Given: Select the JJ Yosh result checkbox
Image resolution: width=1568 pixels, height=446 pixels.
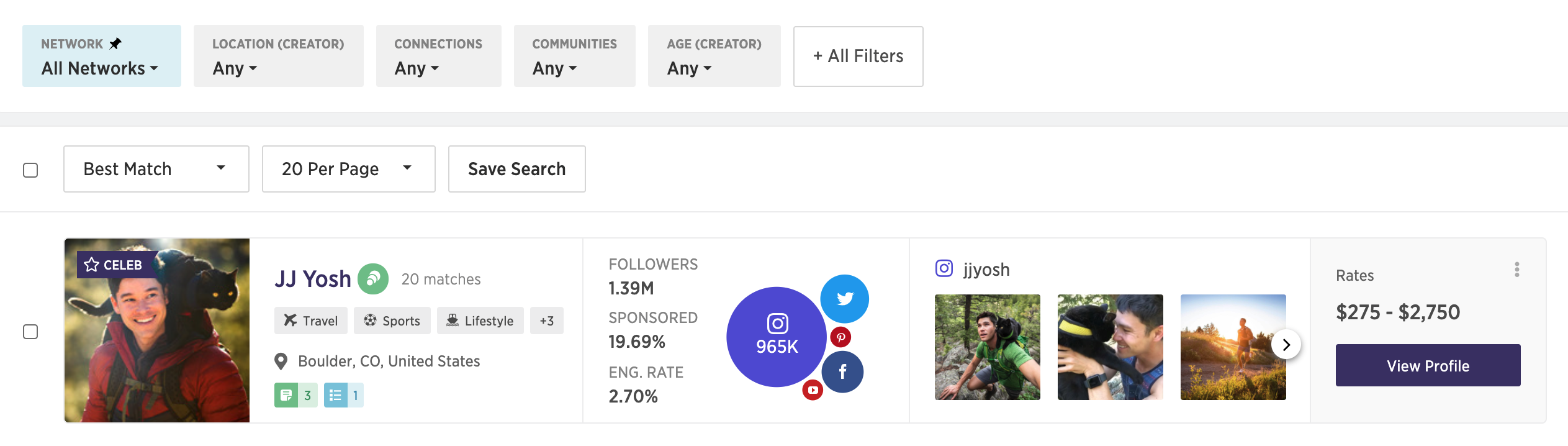Looking at the screenshot, I should (30, 331).
